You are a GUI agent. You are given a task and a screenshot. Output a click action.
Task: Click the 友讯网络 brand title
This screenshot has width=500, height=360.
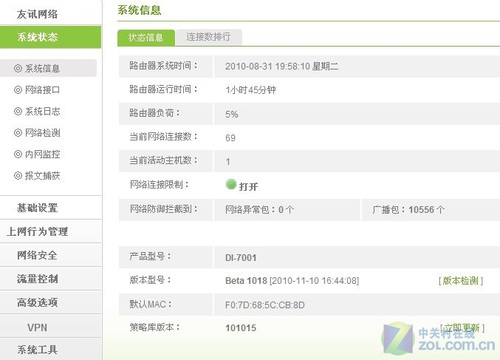pyautogui.click(x=37, y=14)
